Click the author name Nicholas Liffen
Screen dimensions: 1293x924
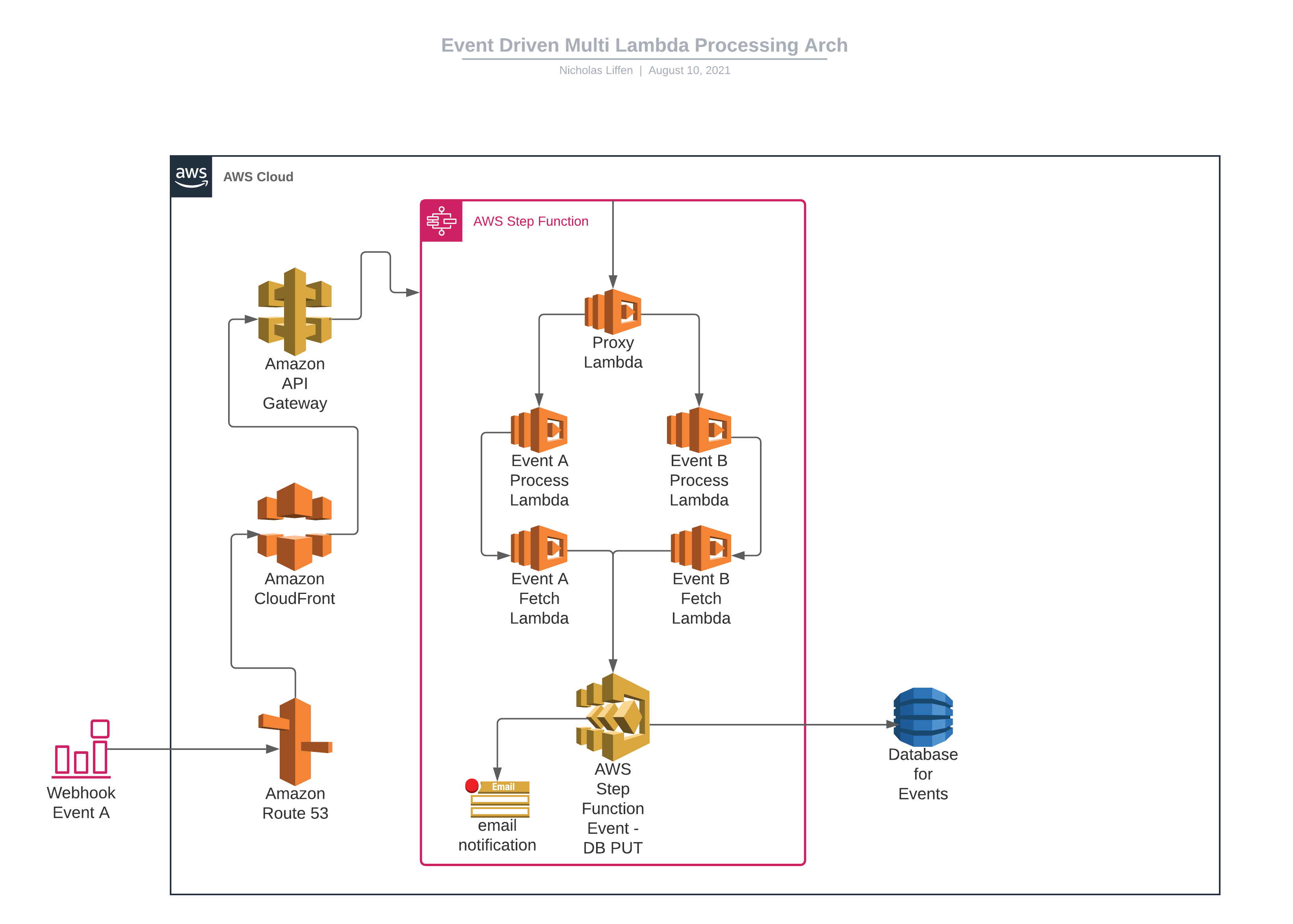595,70
